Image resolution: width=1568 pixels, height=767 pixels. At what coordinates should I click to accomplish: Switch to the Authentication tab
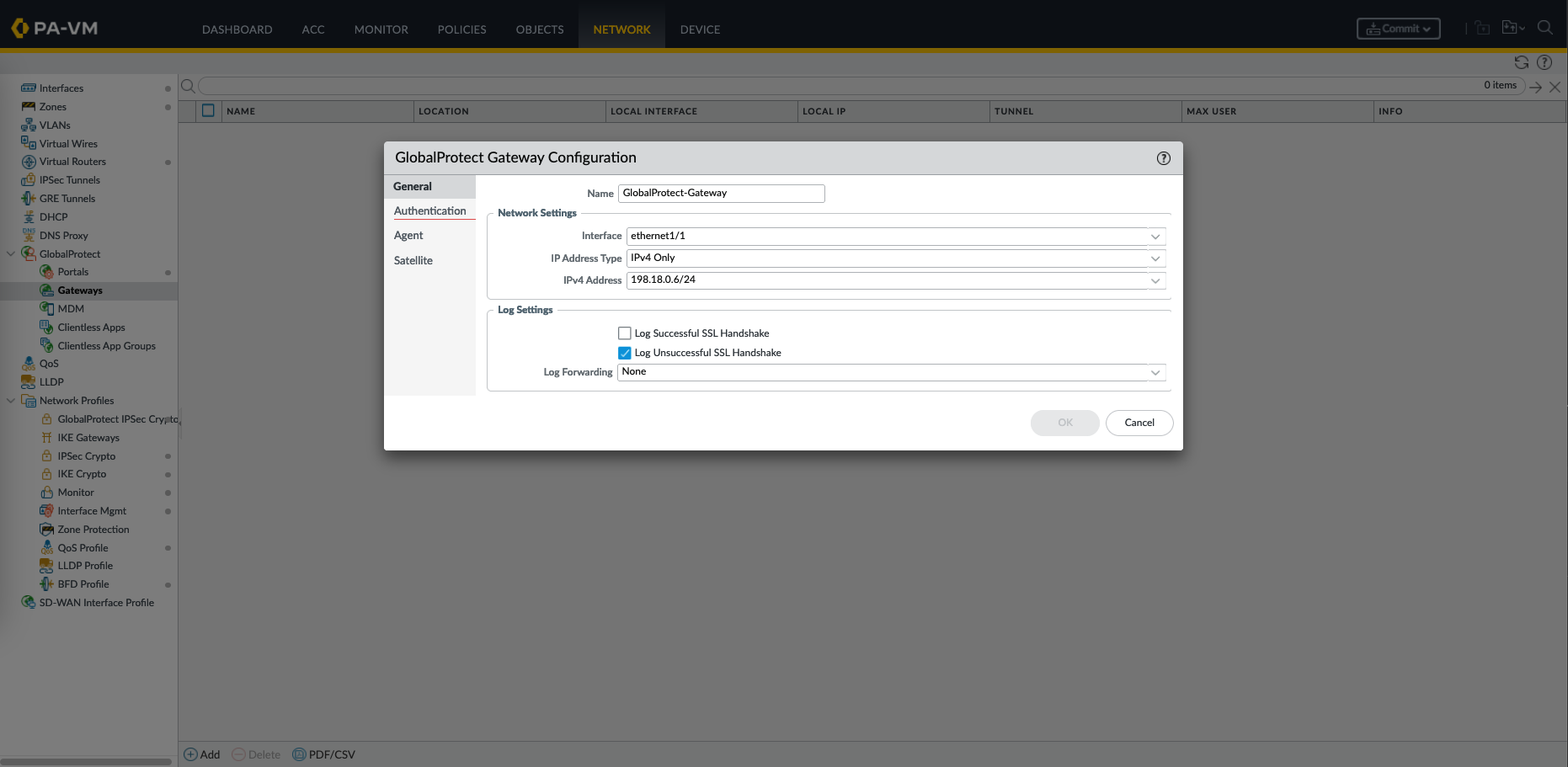[429, 211]
